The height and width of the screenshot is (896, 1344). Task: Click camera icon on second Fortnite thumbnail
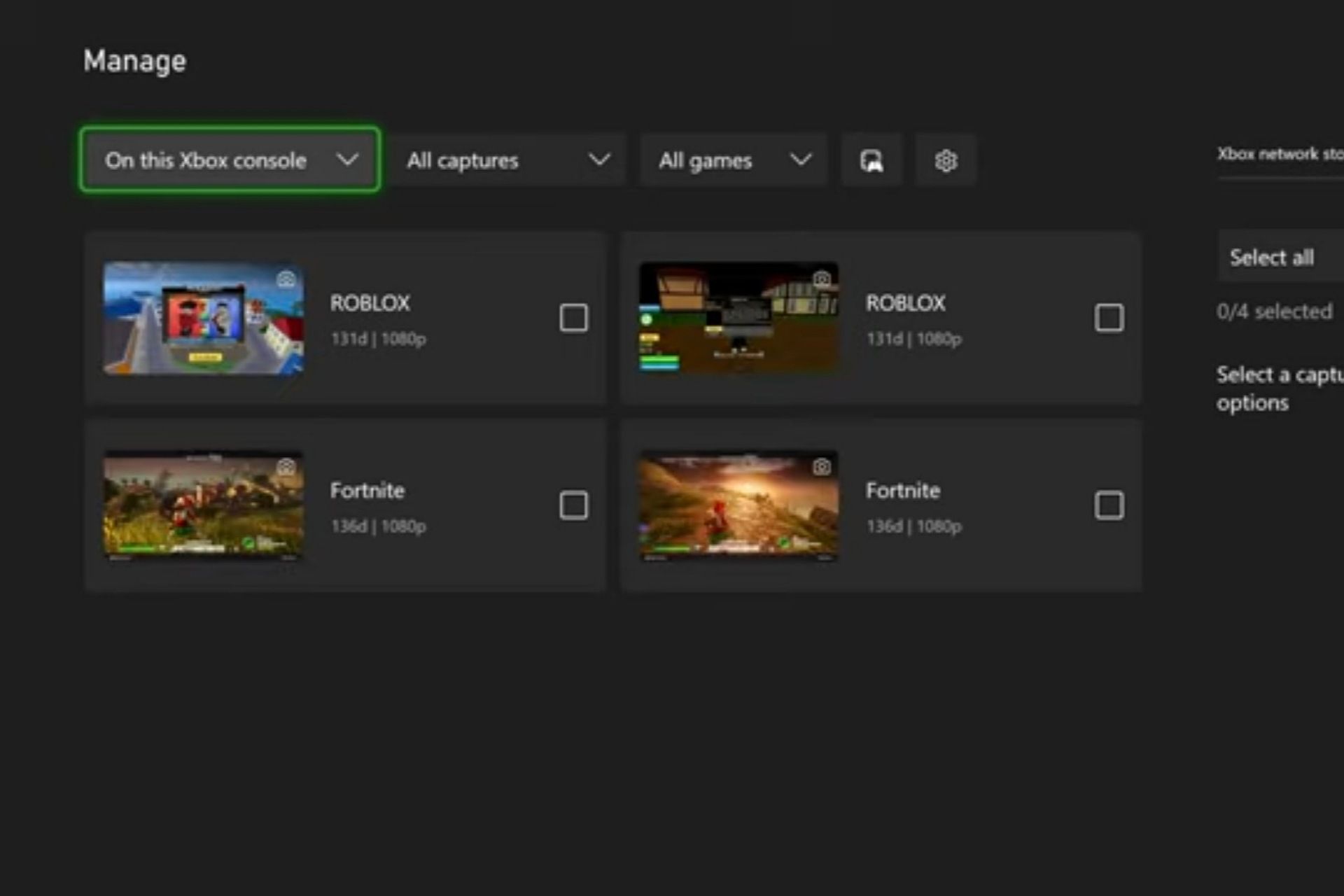pyautogui.click(x=822, y=467)
